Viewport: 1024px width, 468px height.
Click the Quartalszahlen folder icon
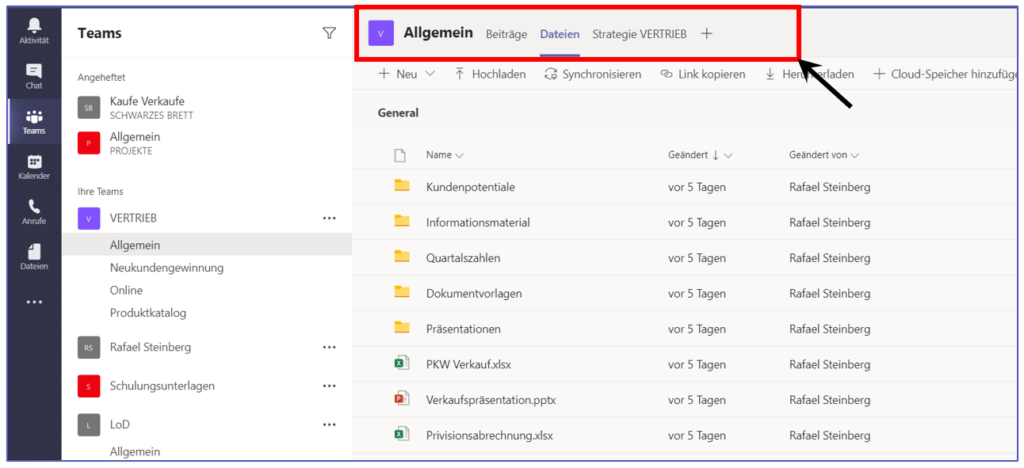[x=402, y=257]
